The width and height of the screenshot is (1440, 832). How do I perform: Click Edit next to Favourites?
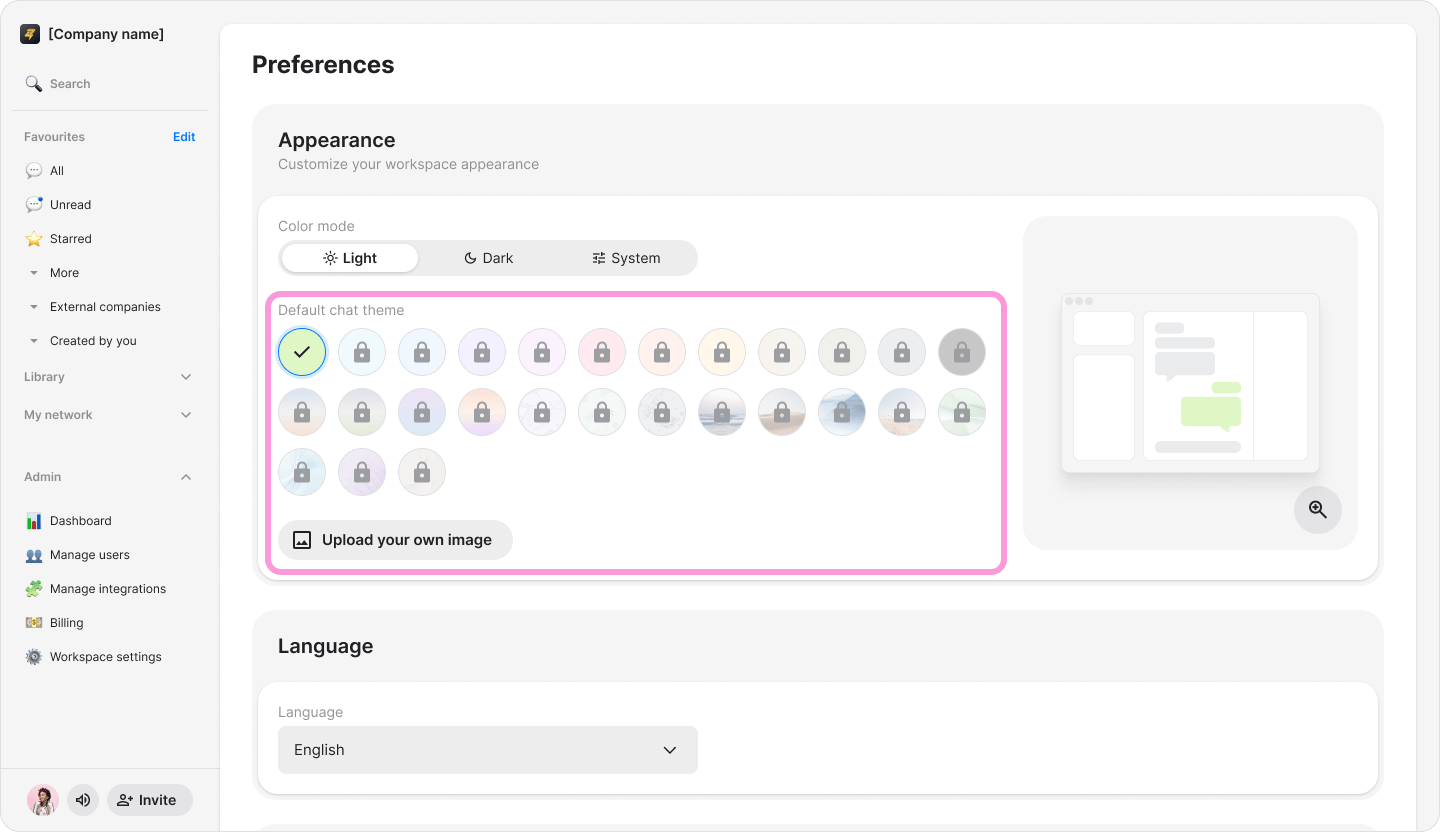(x=184, y=137)
